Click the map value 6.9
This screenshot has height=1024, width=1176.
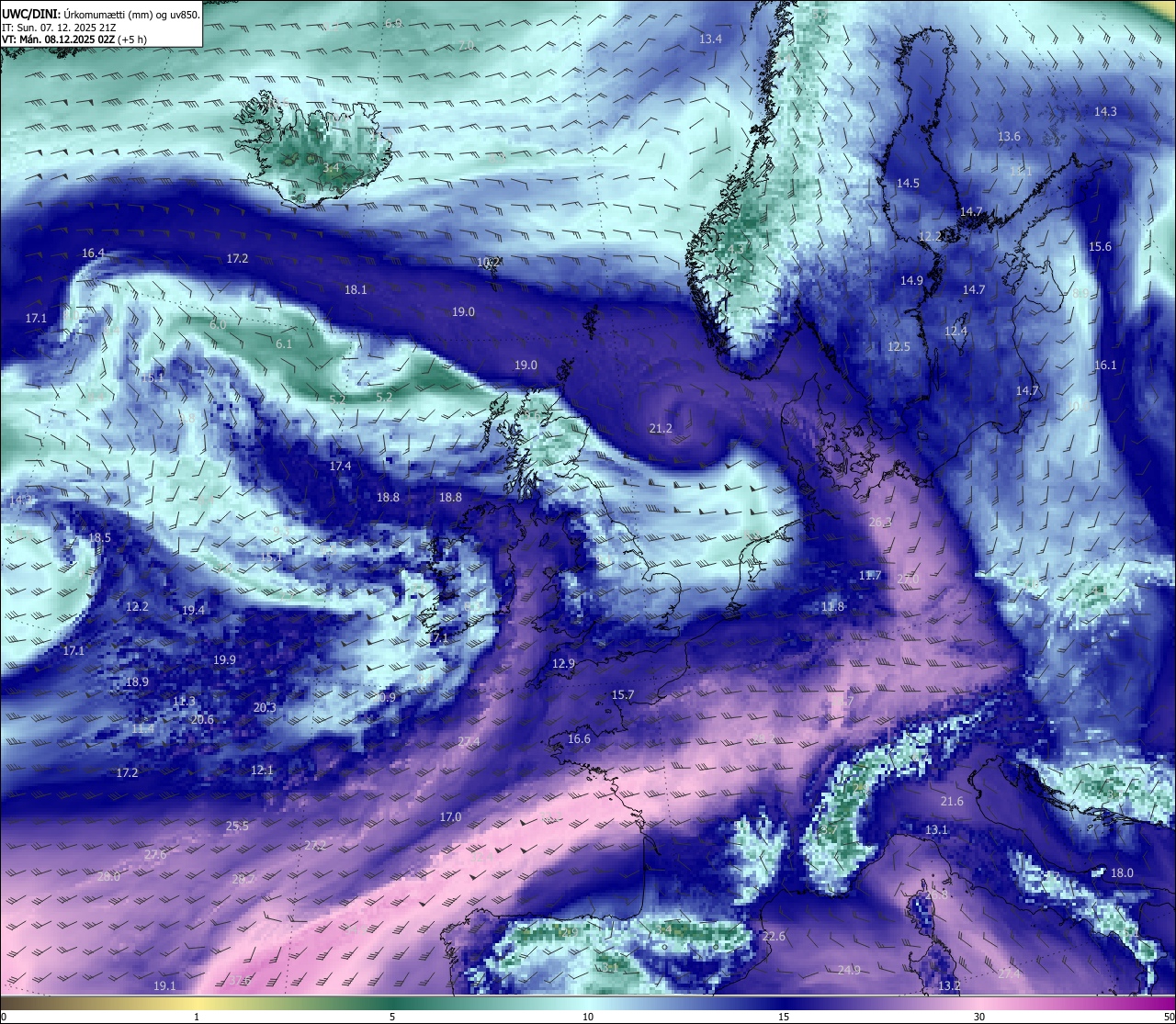tap(393, 24)
